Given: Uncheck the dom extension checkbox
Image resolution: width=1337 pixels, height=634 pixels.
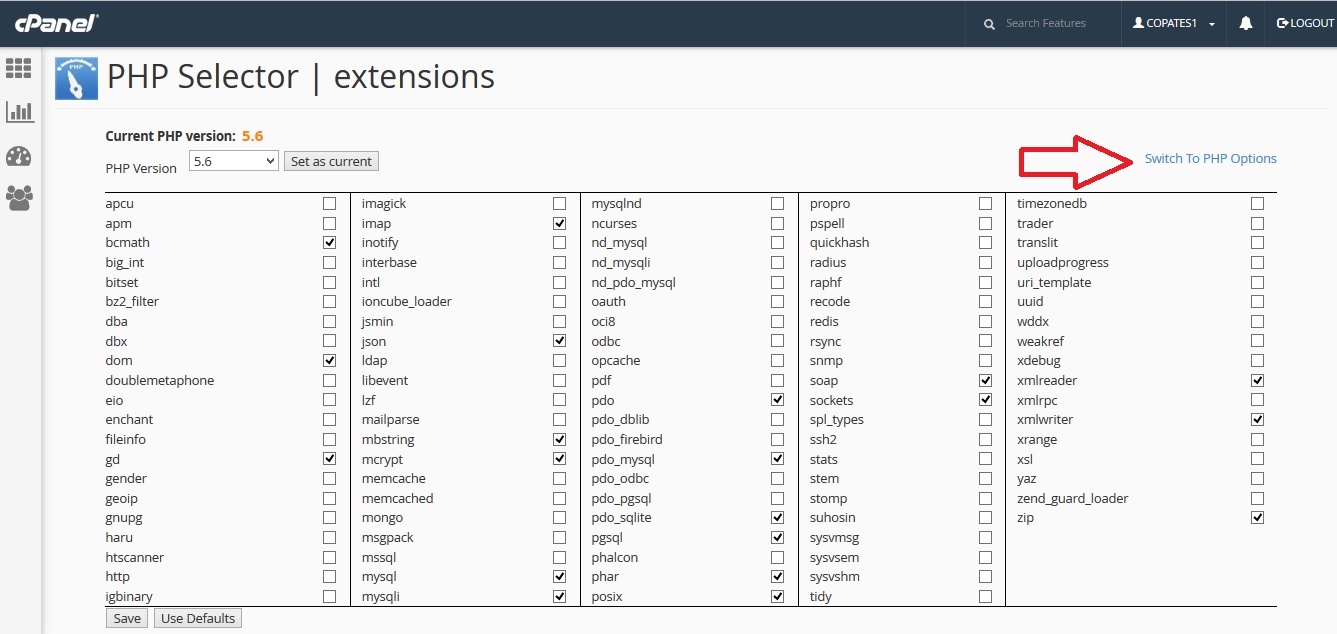Looking at the screenshot, I should (329, 360).
